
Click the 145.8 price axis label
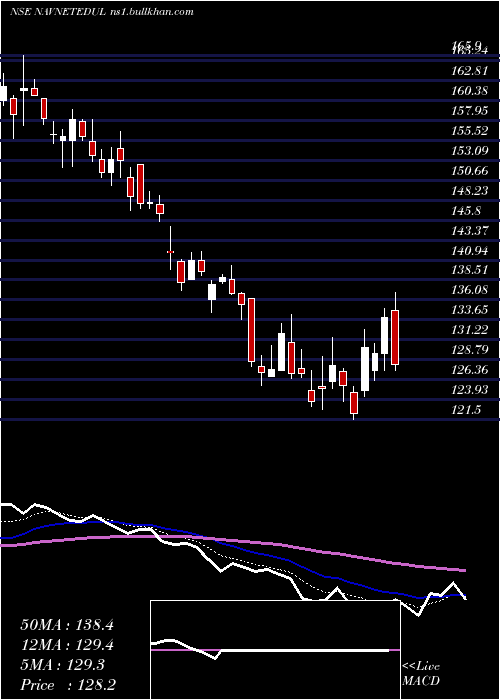pos(467,211)
